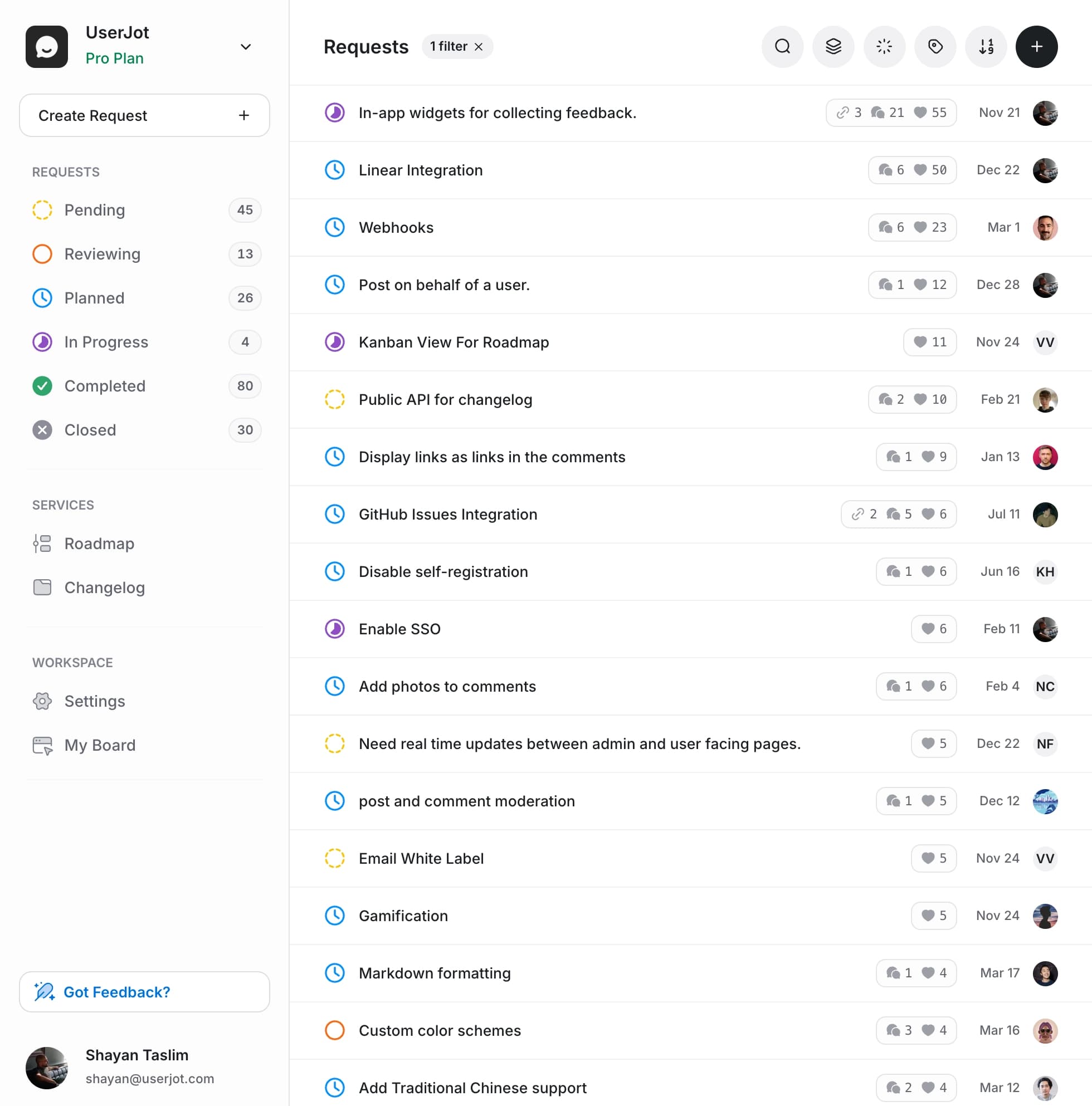Click the boards stack filter icon
Screen dimensions: 1092x1106
(x=833, y=46)
